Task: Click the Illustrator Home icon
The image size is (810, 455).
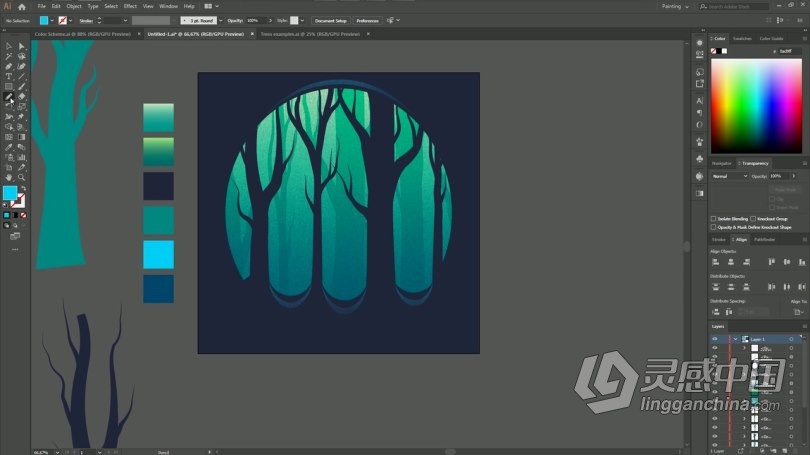Action: [x=22, y=7]
